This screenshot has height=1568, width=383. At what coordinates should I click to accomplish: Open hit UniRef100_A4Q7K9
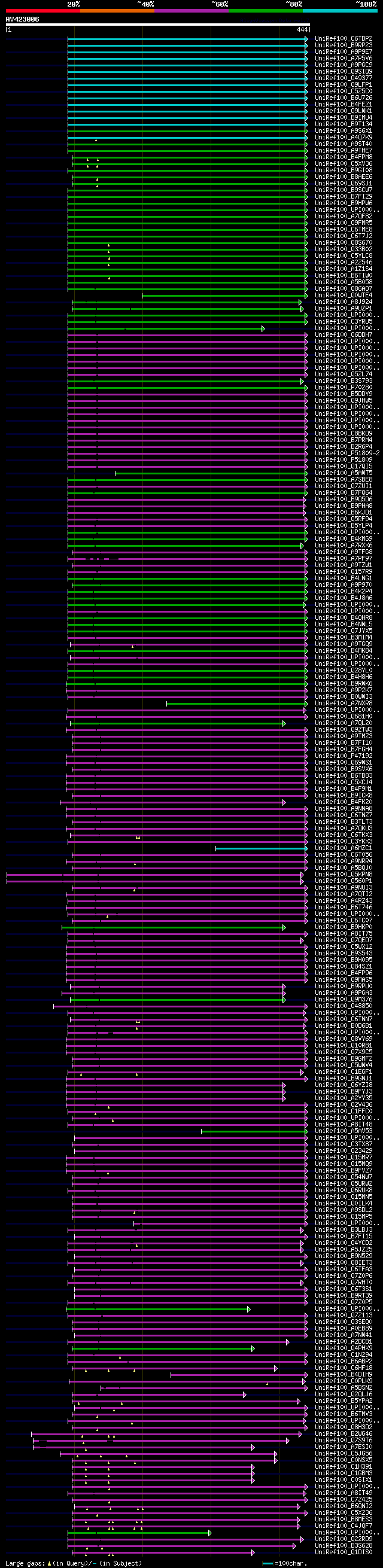point(344,138)
